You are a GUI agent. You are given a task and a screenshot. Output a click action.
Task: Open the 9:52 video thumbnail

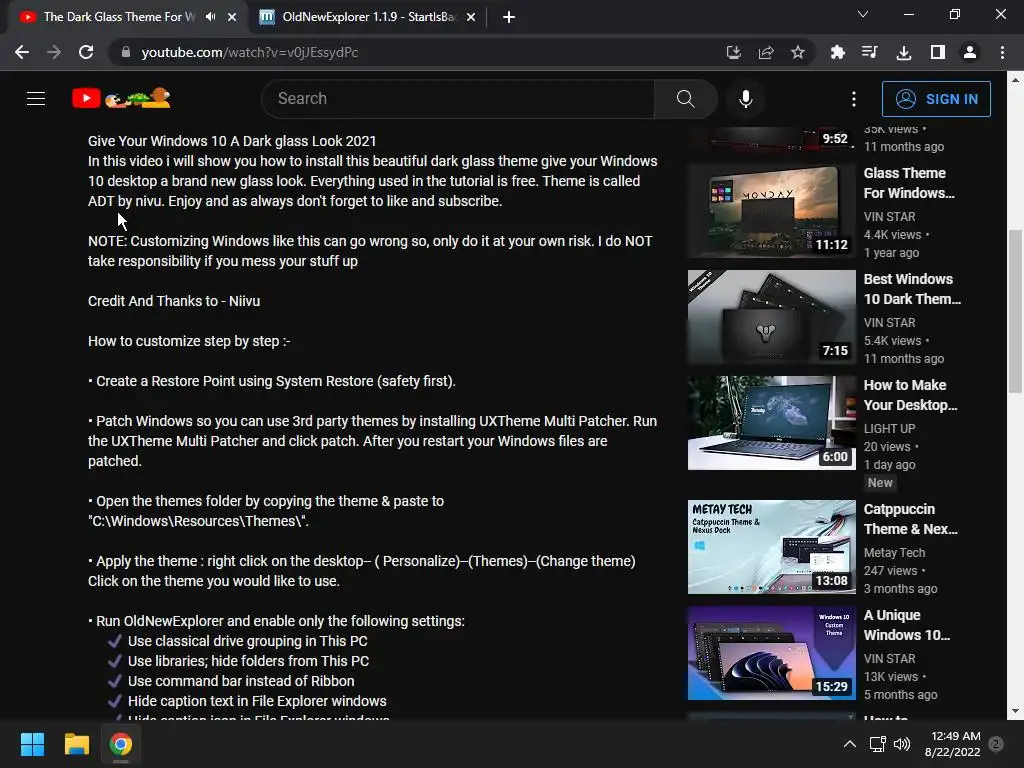pyautogui.click(x=771, y=138)
